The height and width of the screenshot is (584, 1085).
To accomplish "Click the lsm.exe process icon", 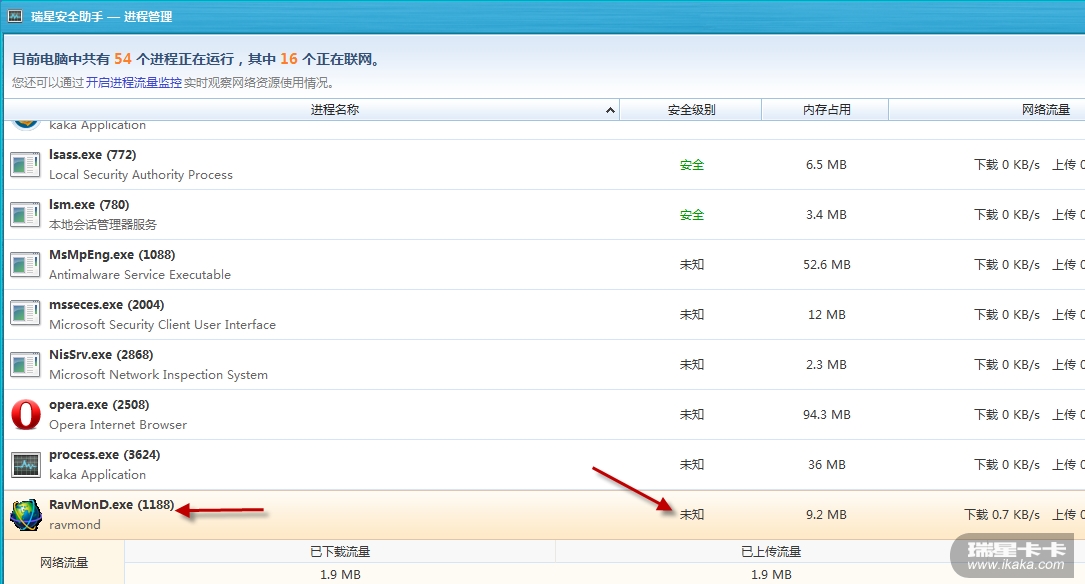I will 26,215.
